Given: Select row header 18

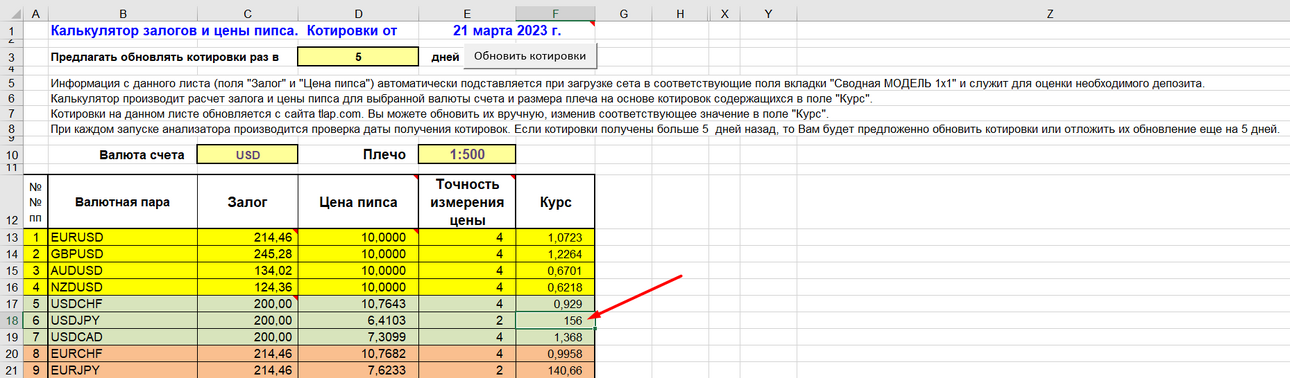Looking at the screenshot, I should (11, 320).
